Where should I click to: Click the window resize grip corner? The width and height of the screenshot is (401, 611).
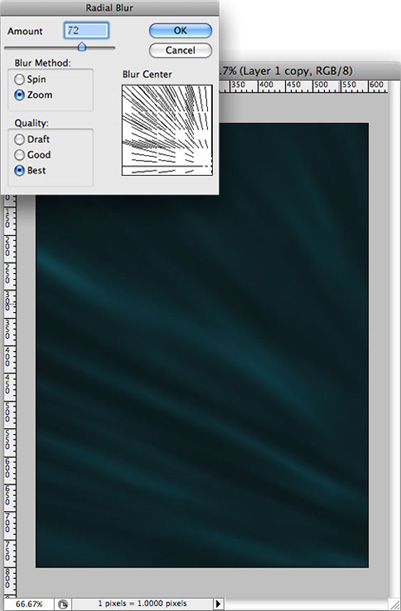coord(394,604)
